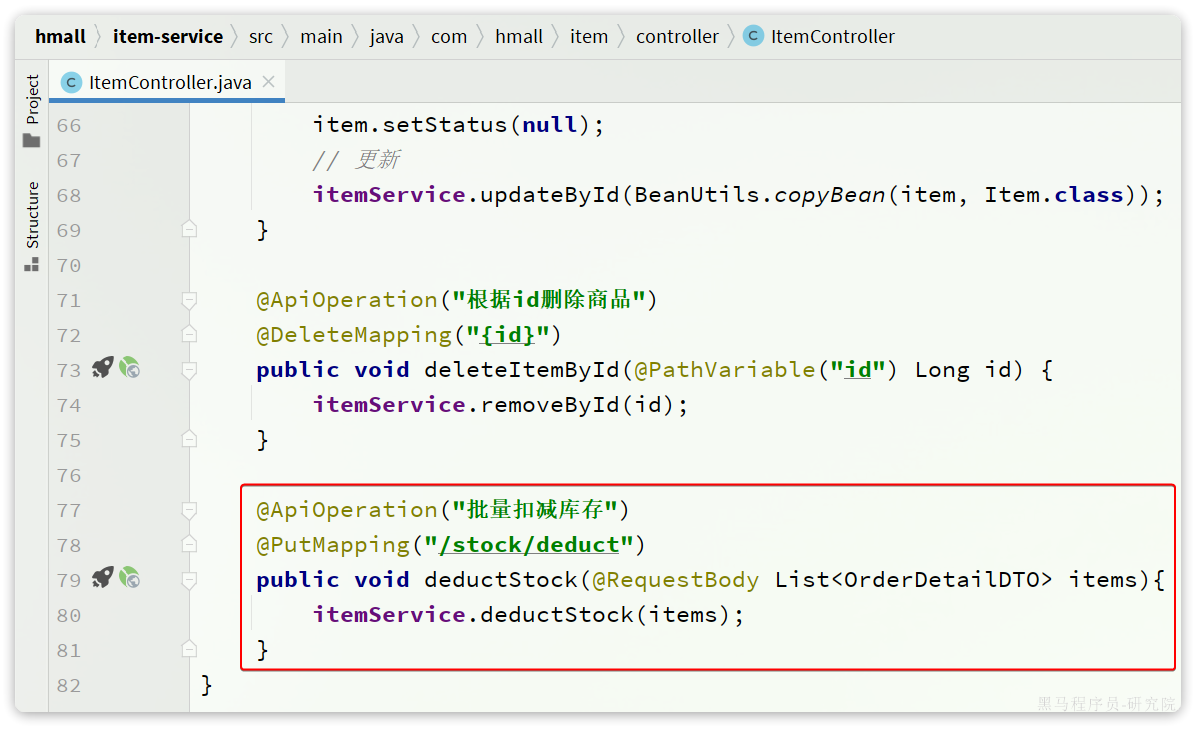The width and height of the screenshot is (1196, 729).
Task: Click item-service in breadcrumb path
Action: [168, 37]
